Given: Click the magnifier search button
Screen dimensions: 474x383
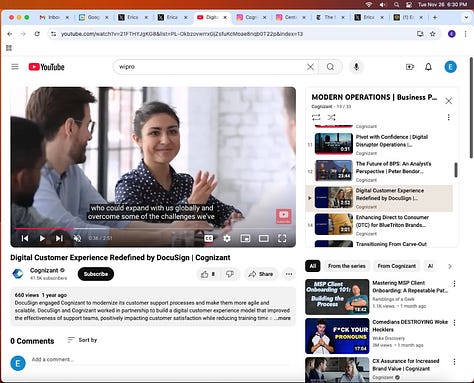Looking at the screenshot, I should (330, 67).
